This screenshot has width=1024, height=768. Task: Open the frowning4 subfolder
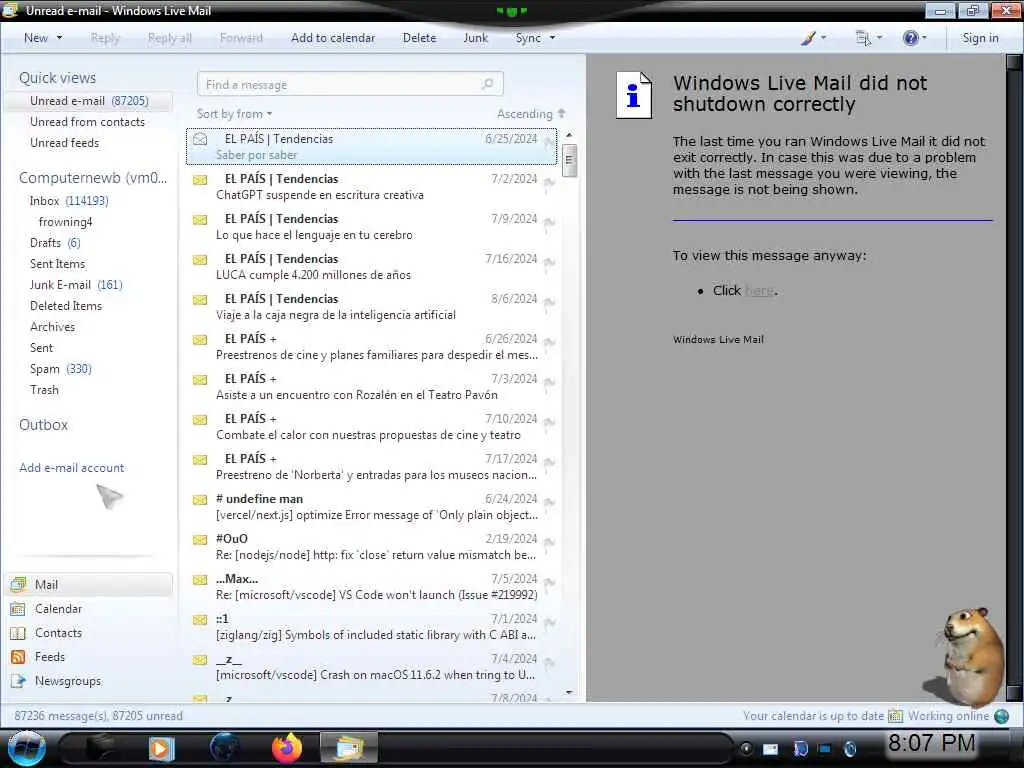click(65, 222)
